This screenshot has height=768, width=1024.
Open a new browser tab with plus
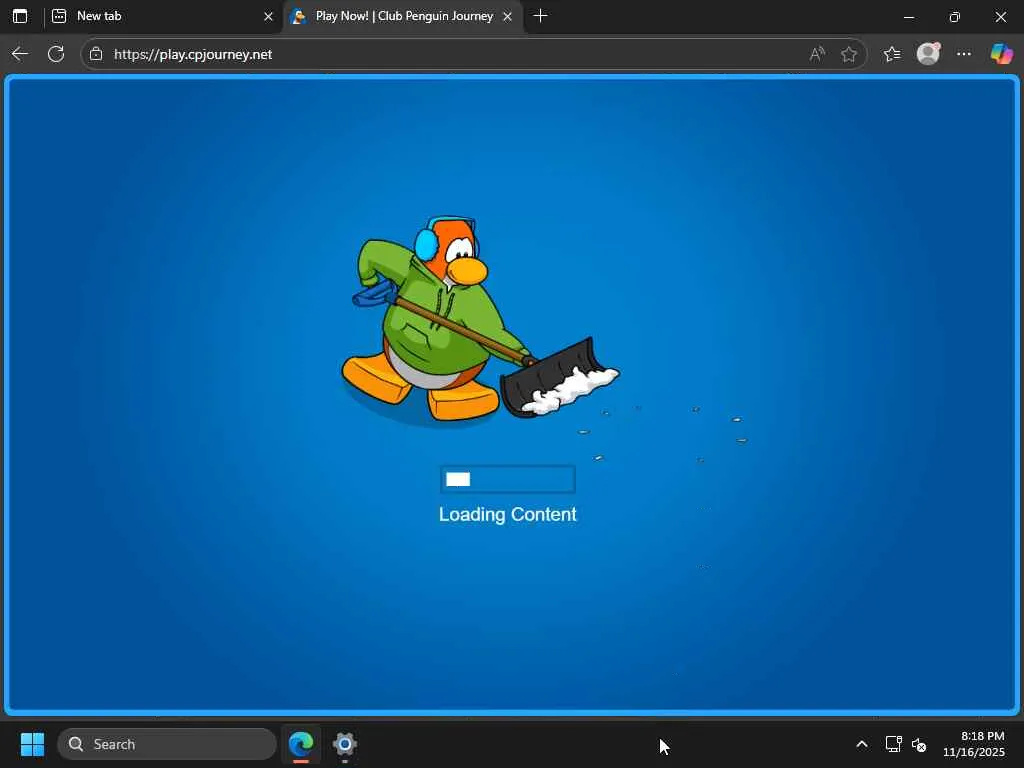click(540, 16)
